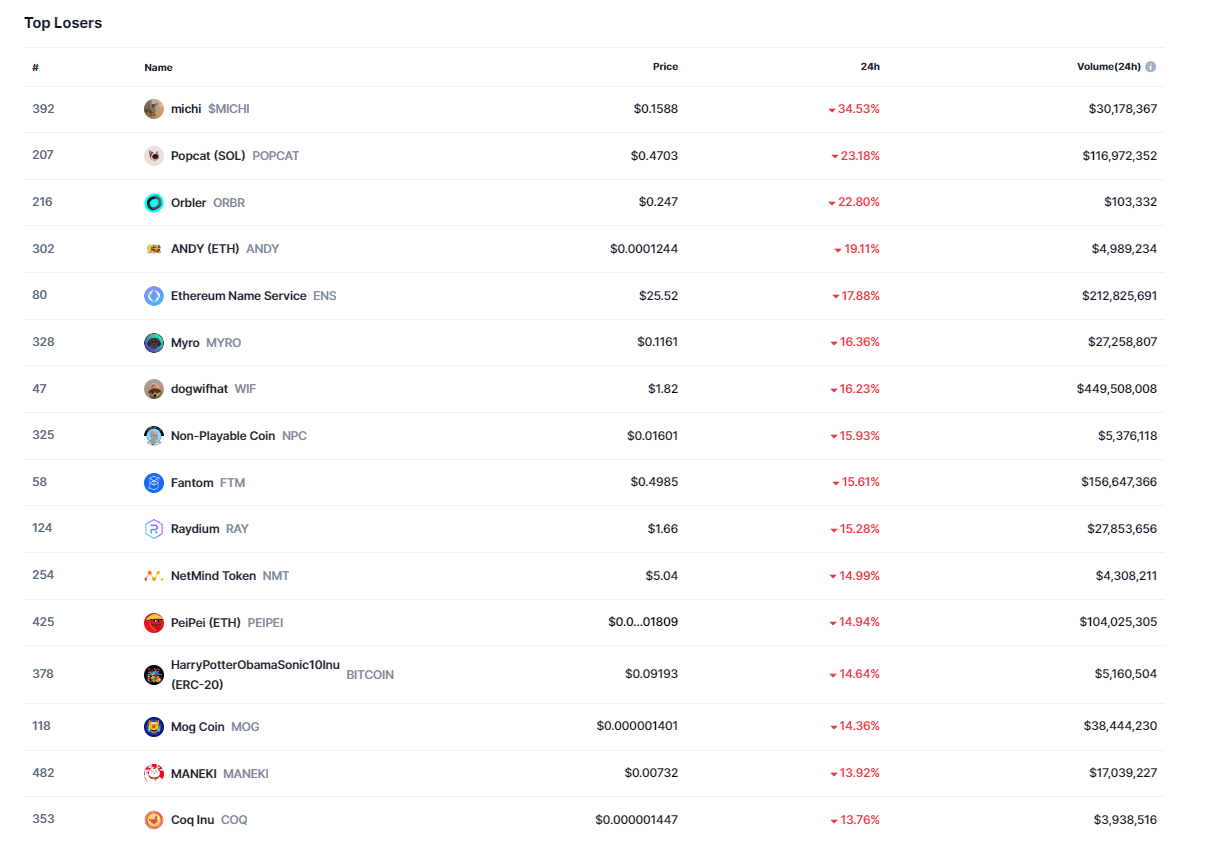Click the Orbler coin logo icon
Image resolution: width=1212 pixels, height=843 pixels.
point(154,203)
